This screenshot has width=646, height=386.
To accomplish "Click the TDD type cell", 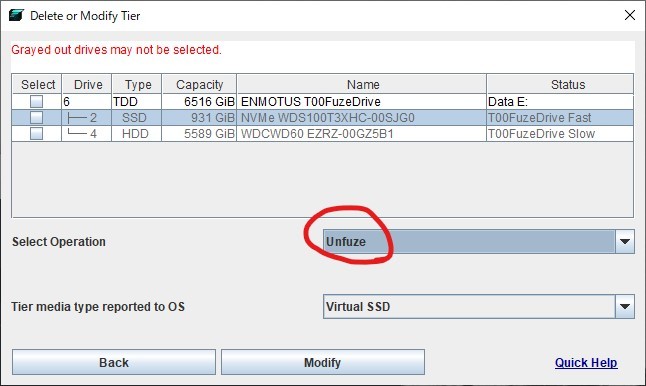I will pyautogui.click(x=137, y=101).
